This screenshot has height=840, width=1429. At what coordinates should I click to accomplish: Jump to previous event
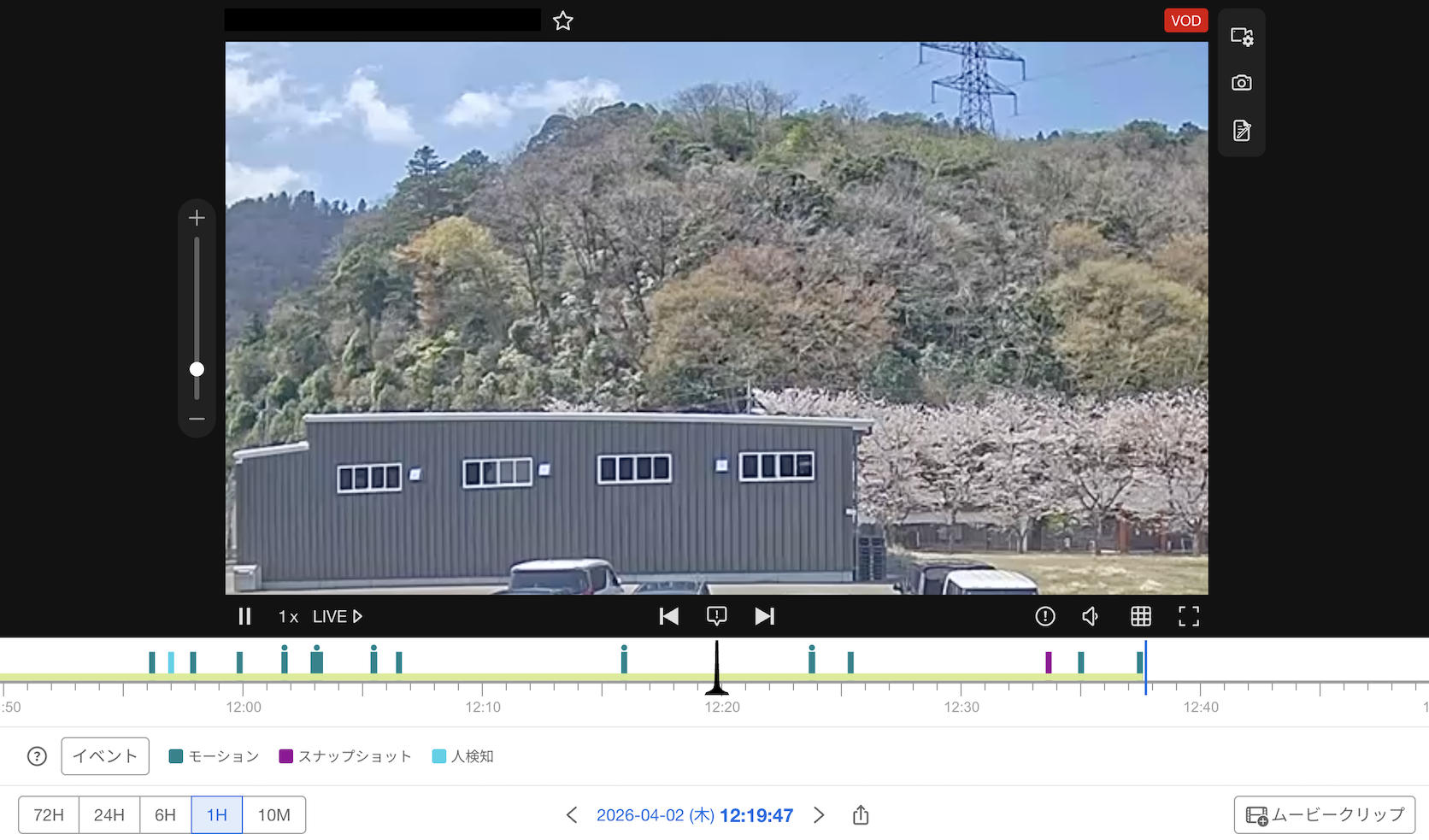point(668,616)
